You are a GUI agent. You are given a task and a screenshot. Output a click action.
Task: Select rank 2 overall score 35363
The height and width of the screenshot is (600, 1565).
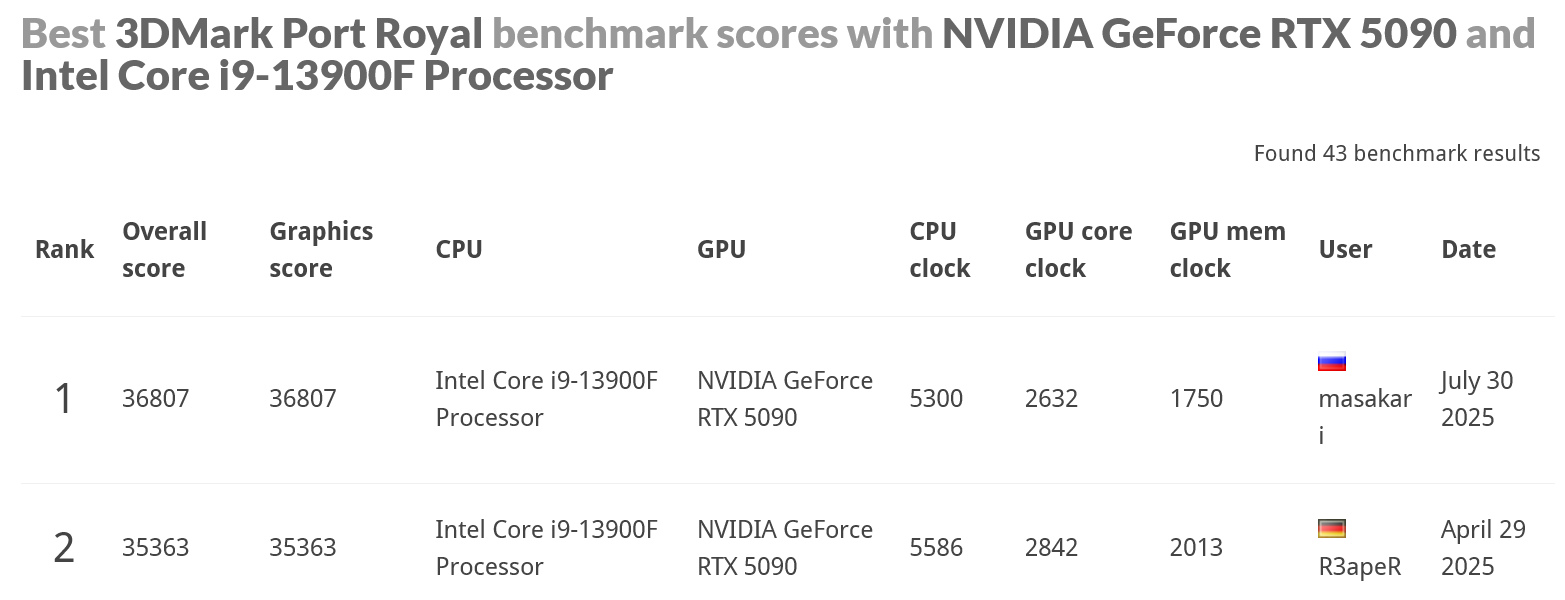point(155,548)
